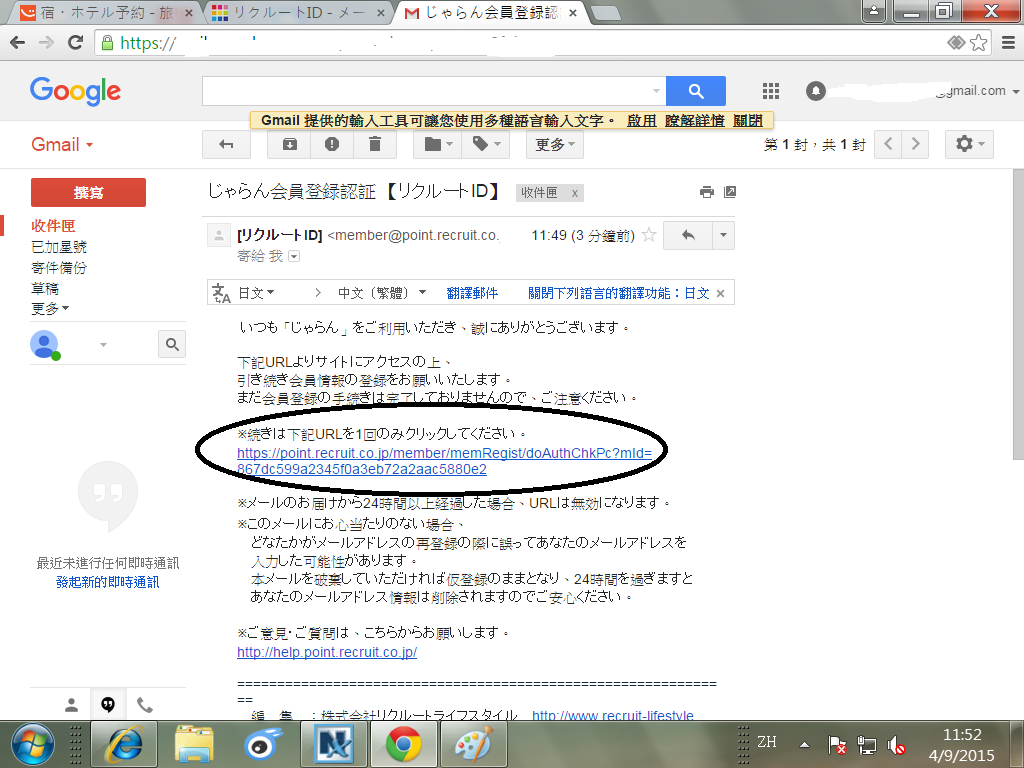Viewport: 1024px width, 768px height.
Task: Switch to 宿・ホテル予約 browser tab
Action: tap(106, 12)
